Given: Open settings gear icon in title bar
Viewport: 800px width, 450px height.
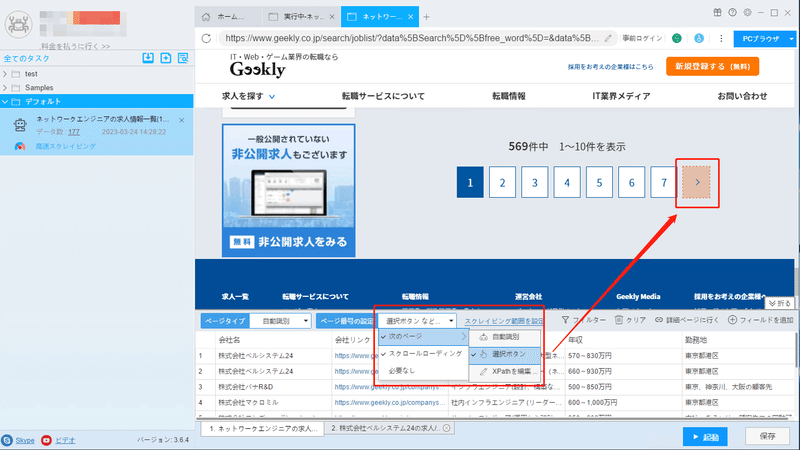Looking at the screenshot, I should (747, 12).
